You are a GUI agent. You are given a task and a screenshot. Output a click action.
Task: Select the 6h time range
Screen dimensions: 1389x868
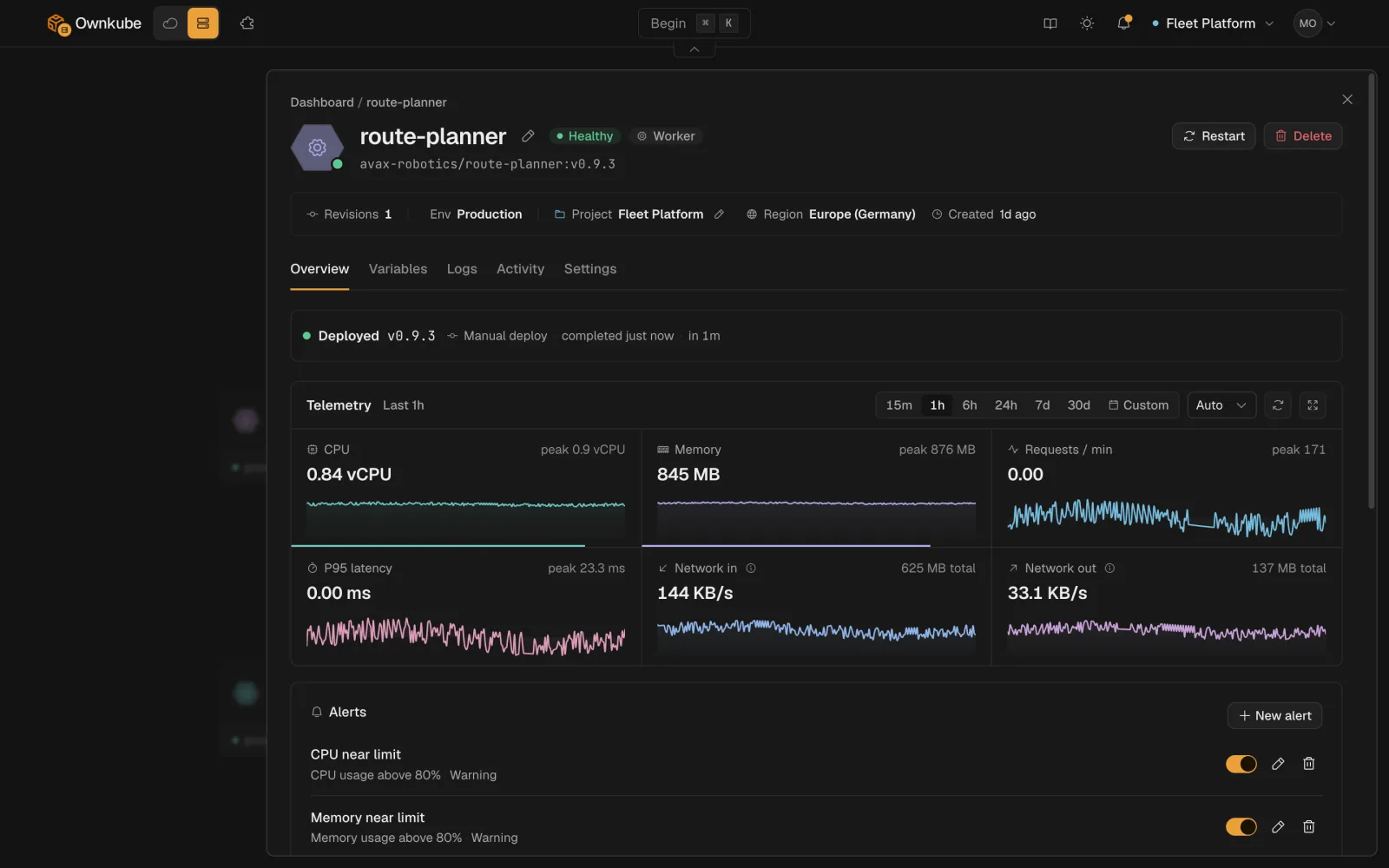click(970, 405)
